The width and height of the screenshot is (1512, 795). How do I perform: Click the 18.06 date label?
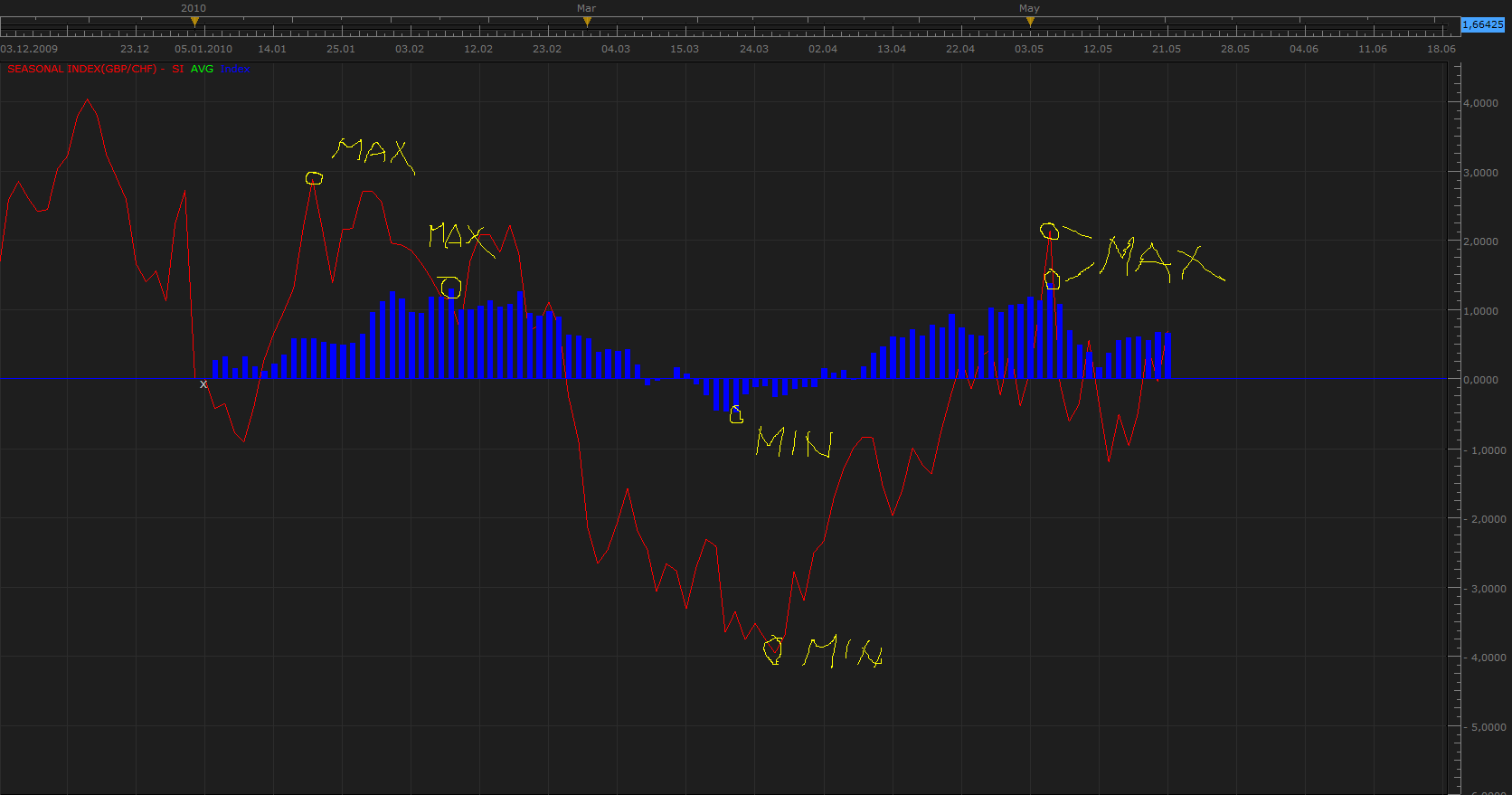(1441, 49)
